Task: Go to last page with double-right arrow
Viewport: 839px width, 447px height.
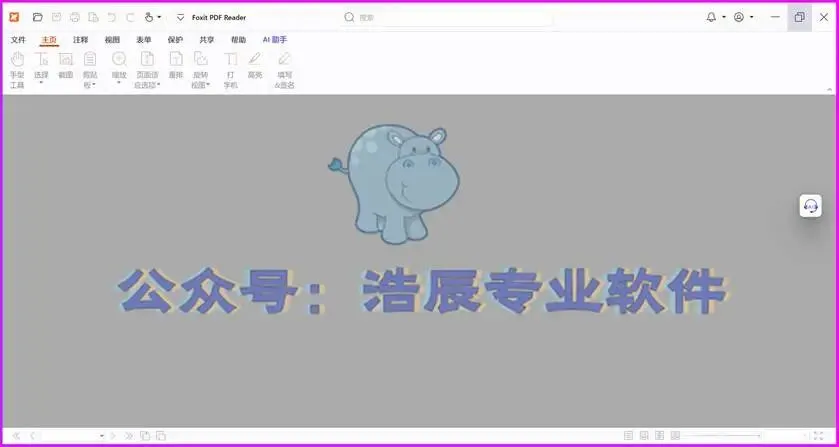Action: point(128,436)
